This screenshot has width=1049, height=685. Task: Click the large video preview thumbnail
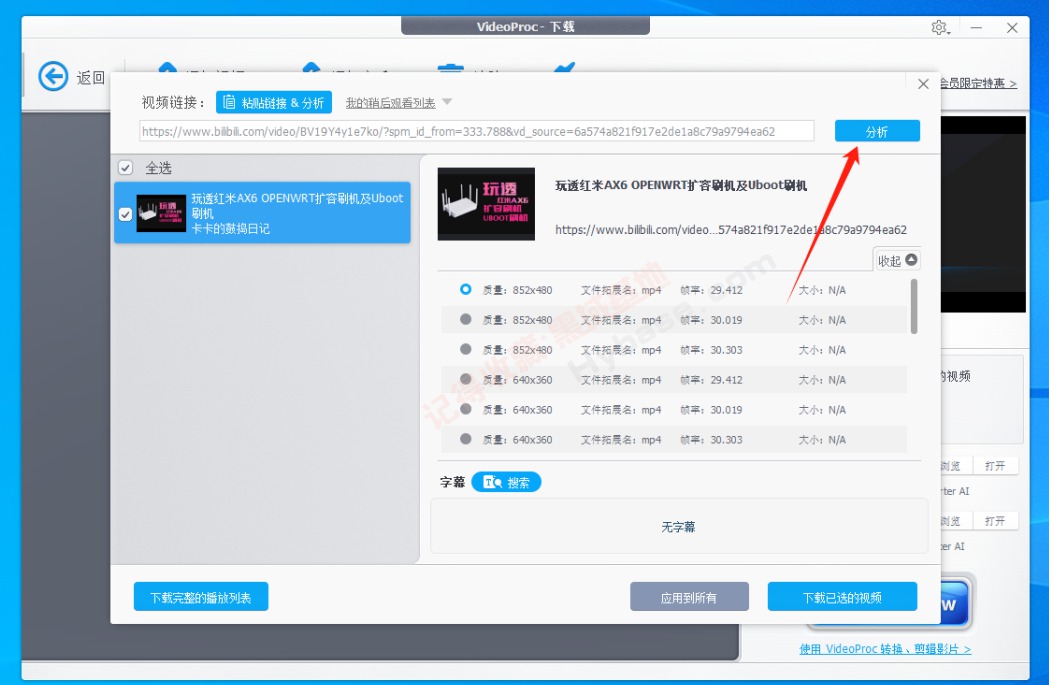click(486, 204)
